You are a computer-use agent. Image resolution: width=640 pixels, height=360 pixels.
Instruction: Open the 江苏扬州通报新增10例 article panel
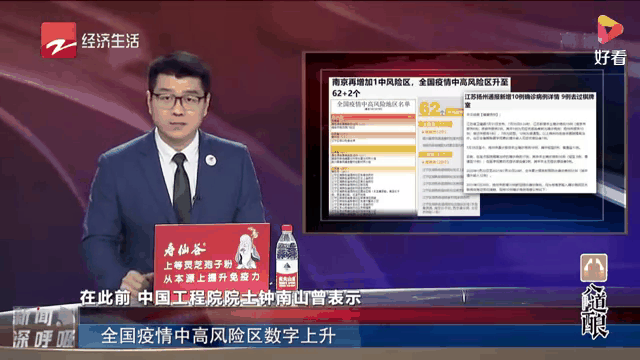coord(530,142)
